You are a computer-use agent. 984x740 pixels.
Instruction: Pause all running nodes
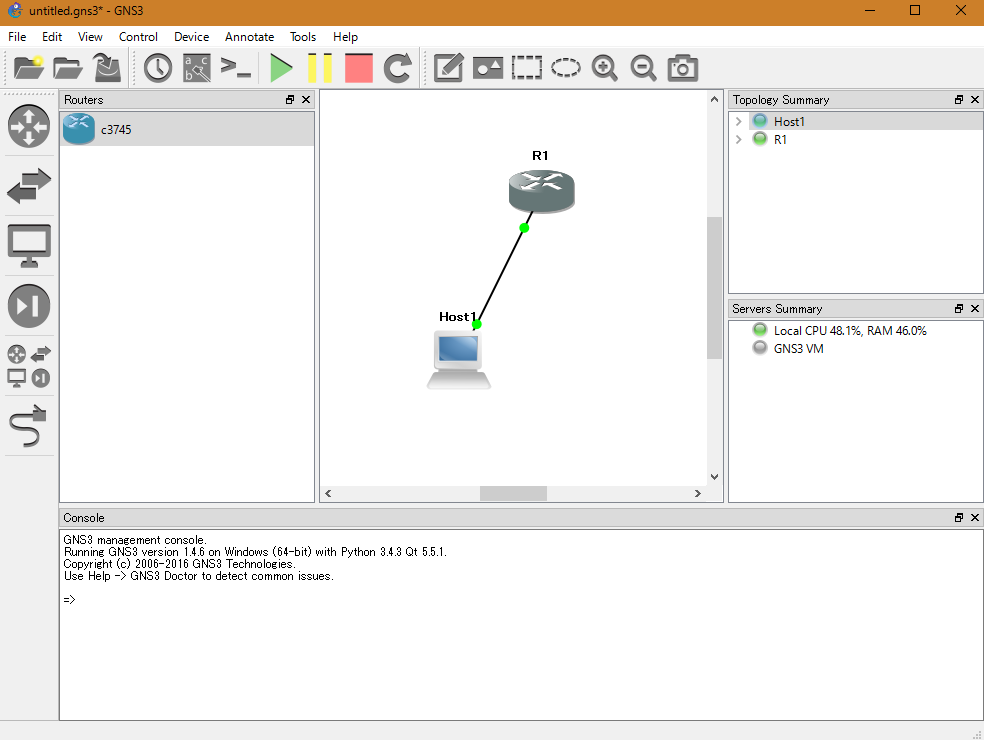point(320,68)
